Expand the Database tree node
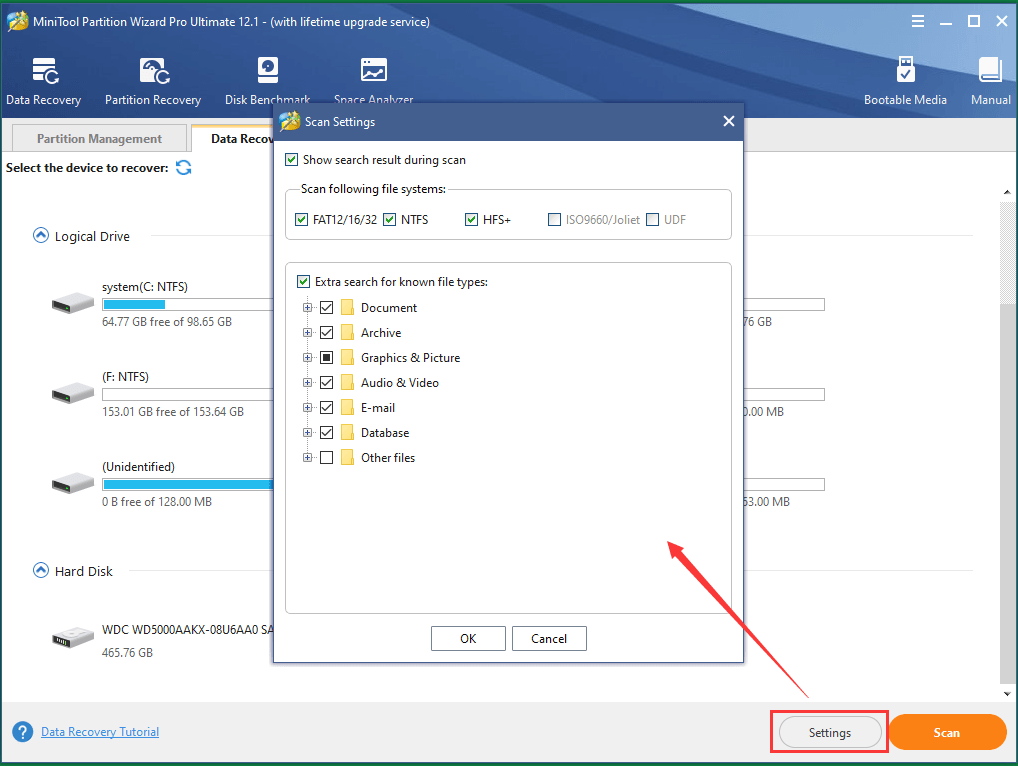Viewport: 1018px width, 766px height. tap(307, 432)
